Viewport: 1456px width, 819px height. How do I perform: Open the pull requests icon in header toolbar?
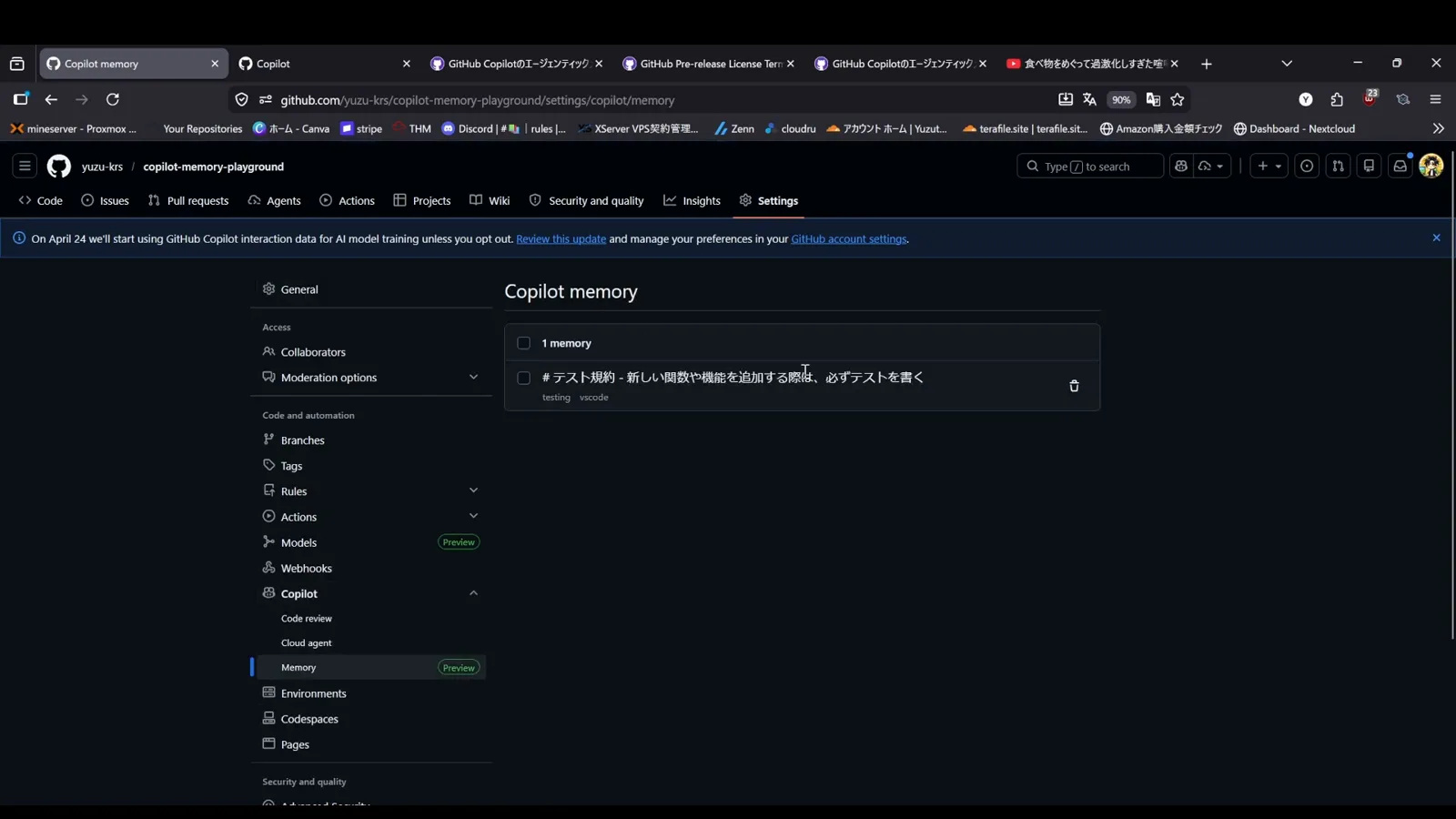1338,167
